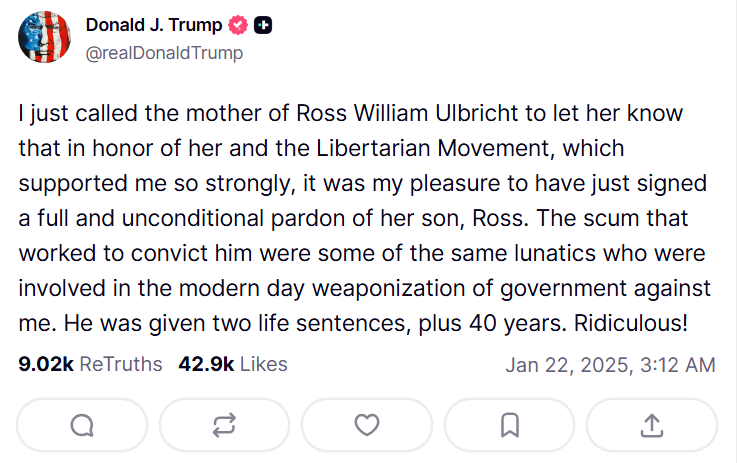Like the post with the heart icon
Viewport: 737px width, 463px height.
pos(367,425)
